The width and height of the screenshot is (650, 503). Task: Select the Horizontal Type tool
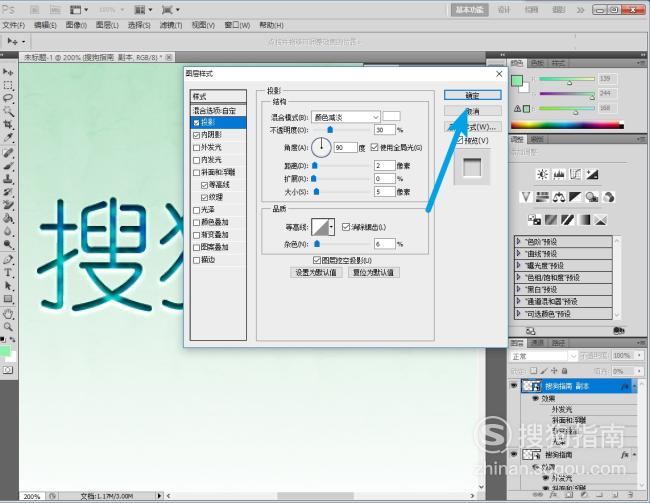tap(8, 273)
